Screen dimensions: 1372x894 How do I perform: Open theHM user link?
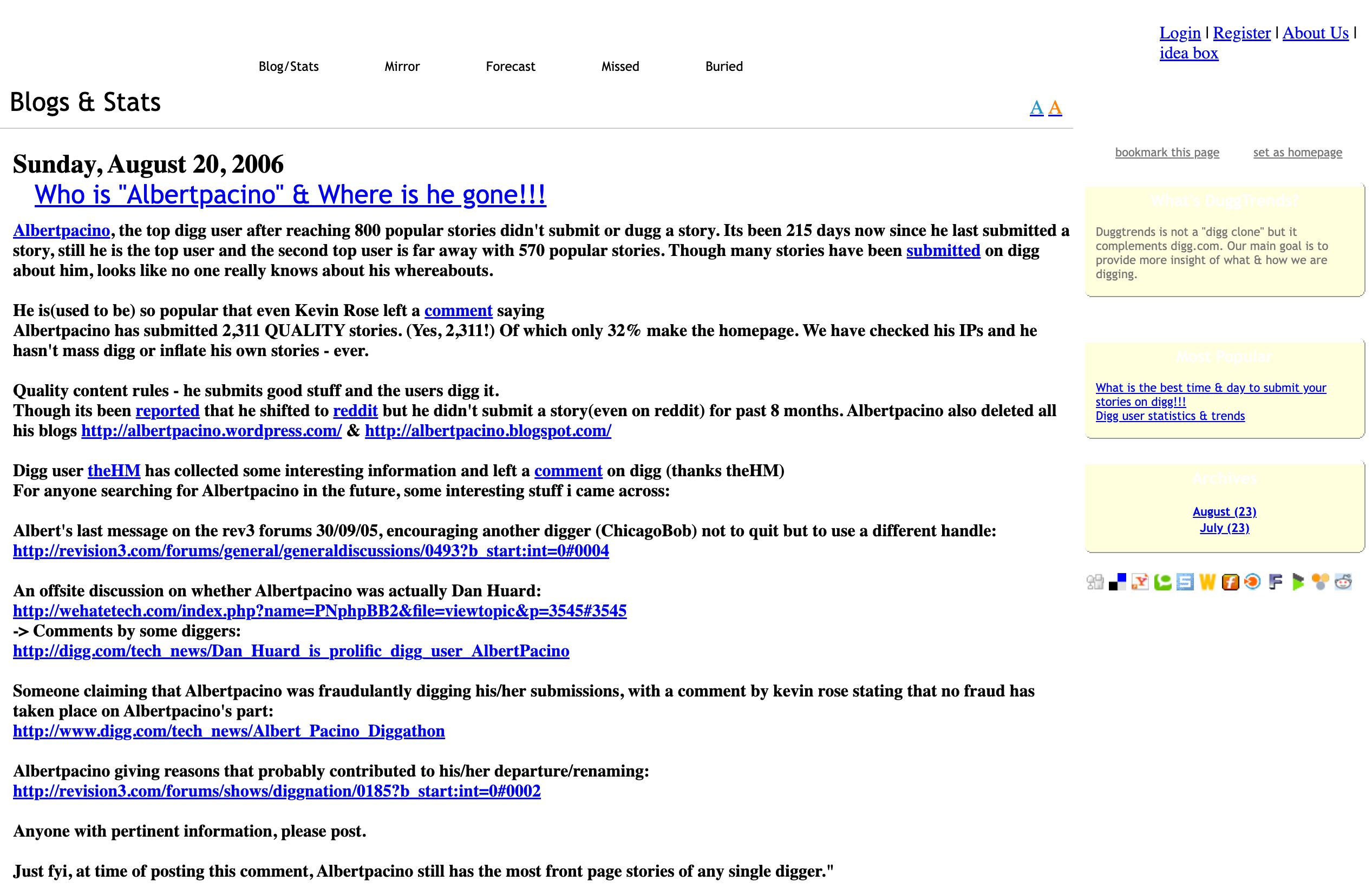tap(114, 471)
